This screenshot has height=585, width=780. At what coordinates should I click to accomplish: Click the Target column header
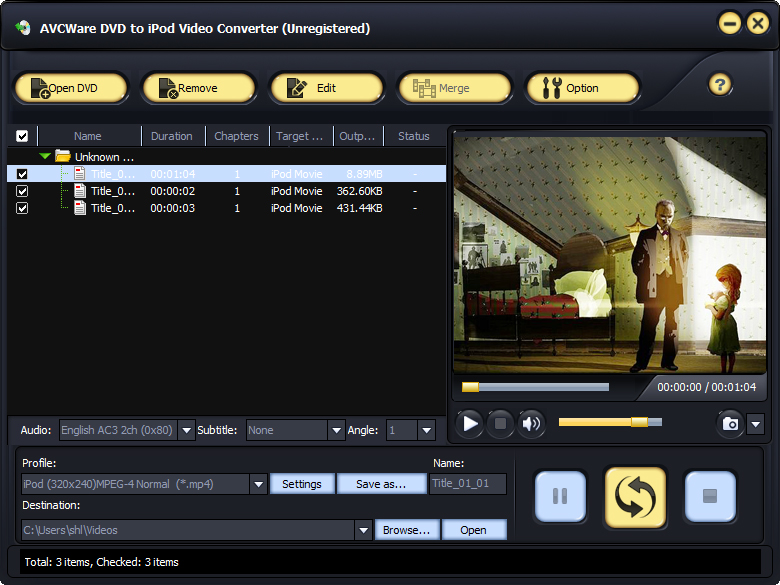[x=300, y=136]
